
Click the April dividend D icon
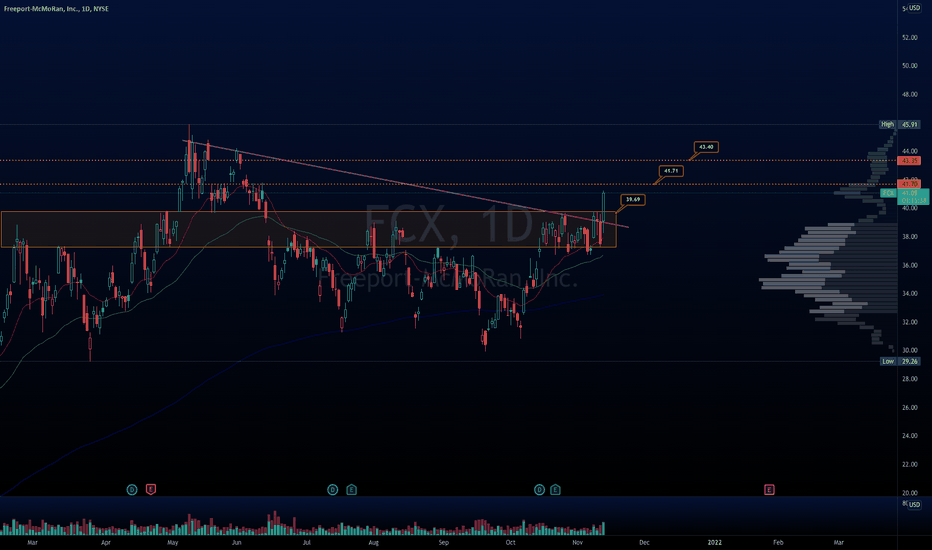pyautogui.click(x=132, y=490)
